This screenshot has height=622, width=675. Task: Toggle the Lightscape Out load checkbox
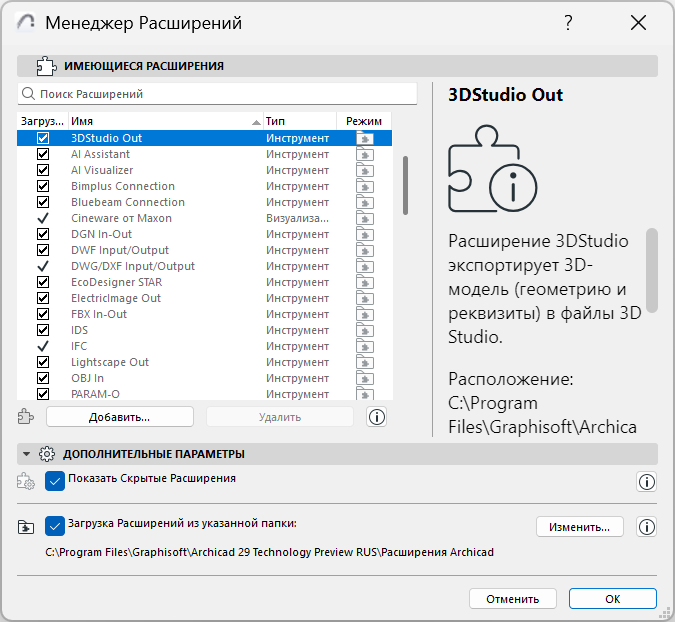pyautogui.click(x=43, y=362)
